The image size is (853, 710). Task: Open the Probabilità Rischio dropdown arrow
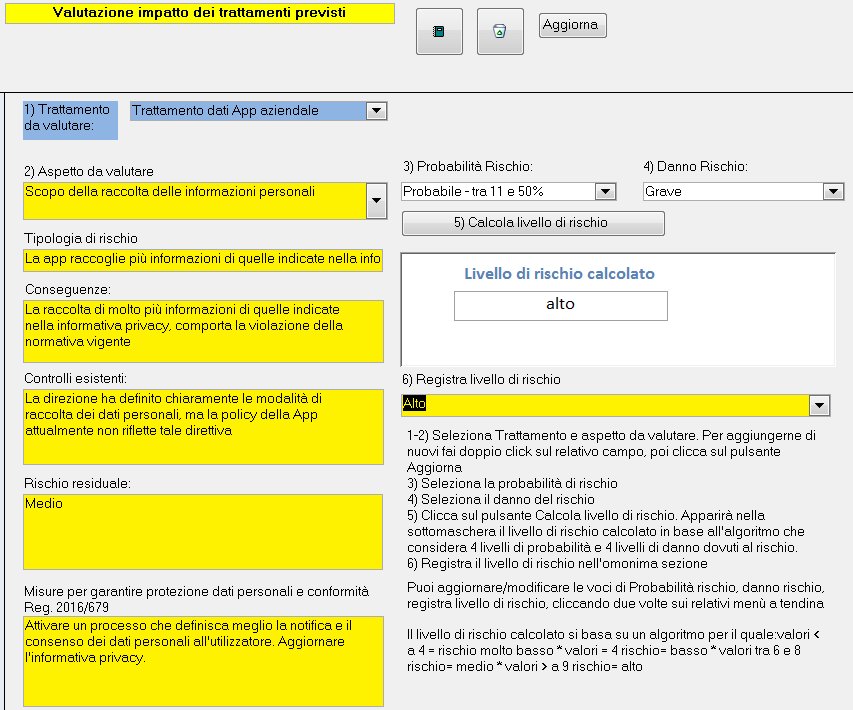[605, 191]
